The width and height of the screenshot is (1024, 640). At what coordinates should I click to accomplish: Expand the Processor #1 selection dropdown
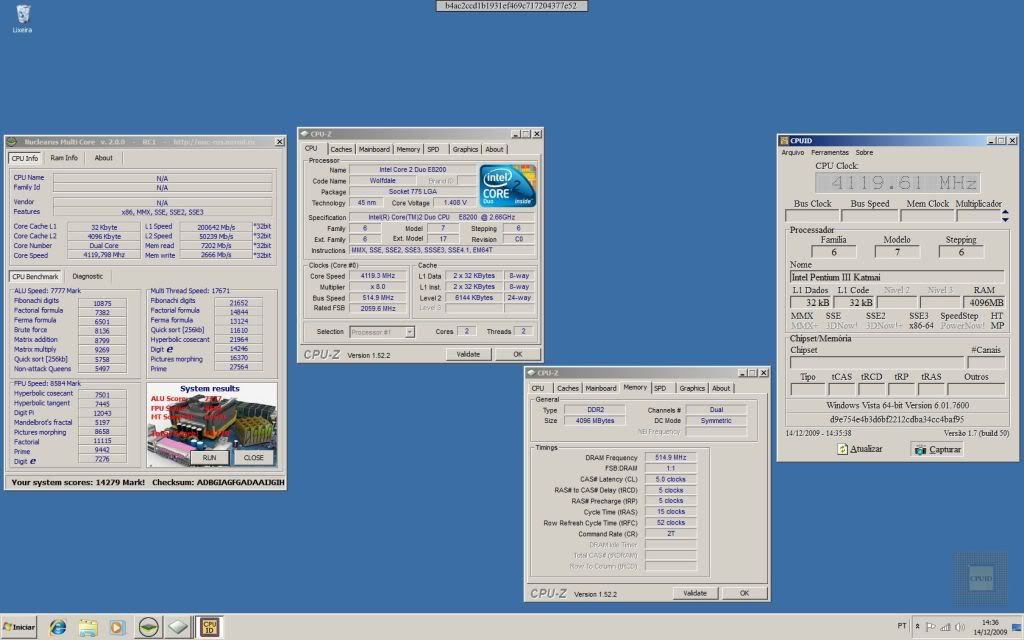click(409, 332)
